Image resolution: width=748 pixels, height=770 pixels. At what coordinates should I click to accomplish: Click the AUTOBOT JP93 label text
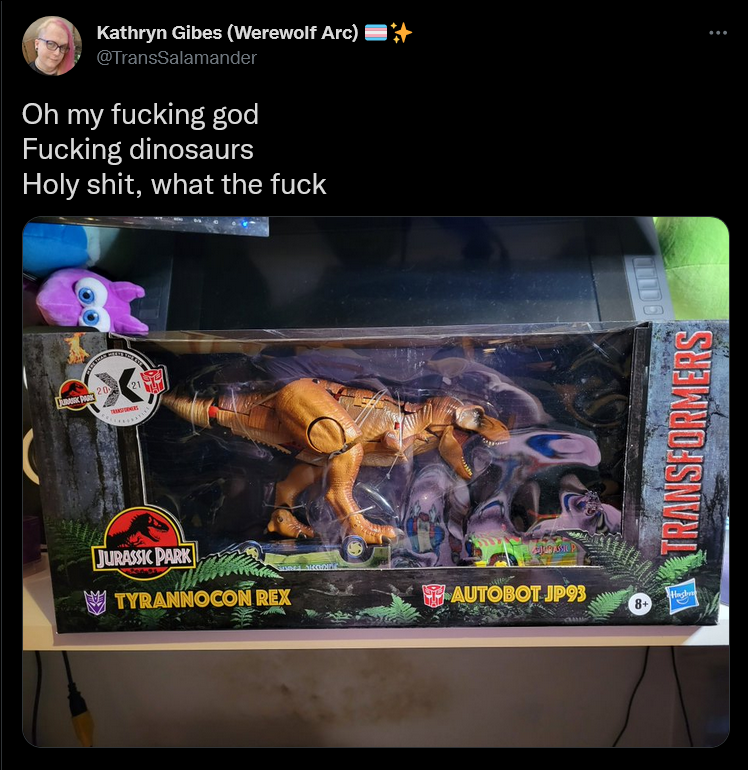tap(518, 594)
